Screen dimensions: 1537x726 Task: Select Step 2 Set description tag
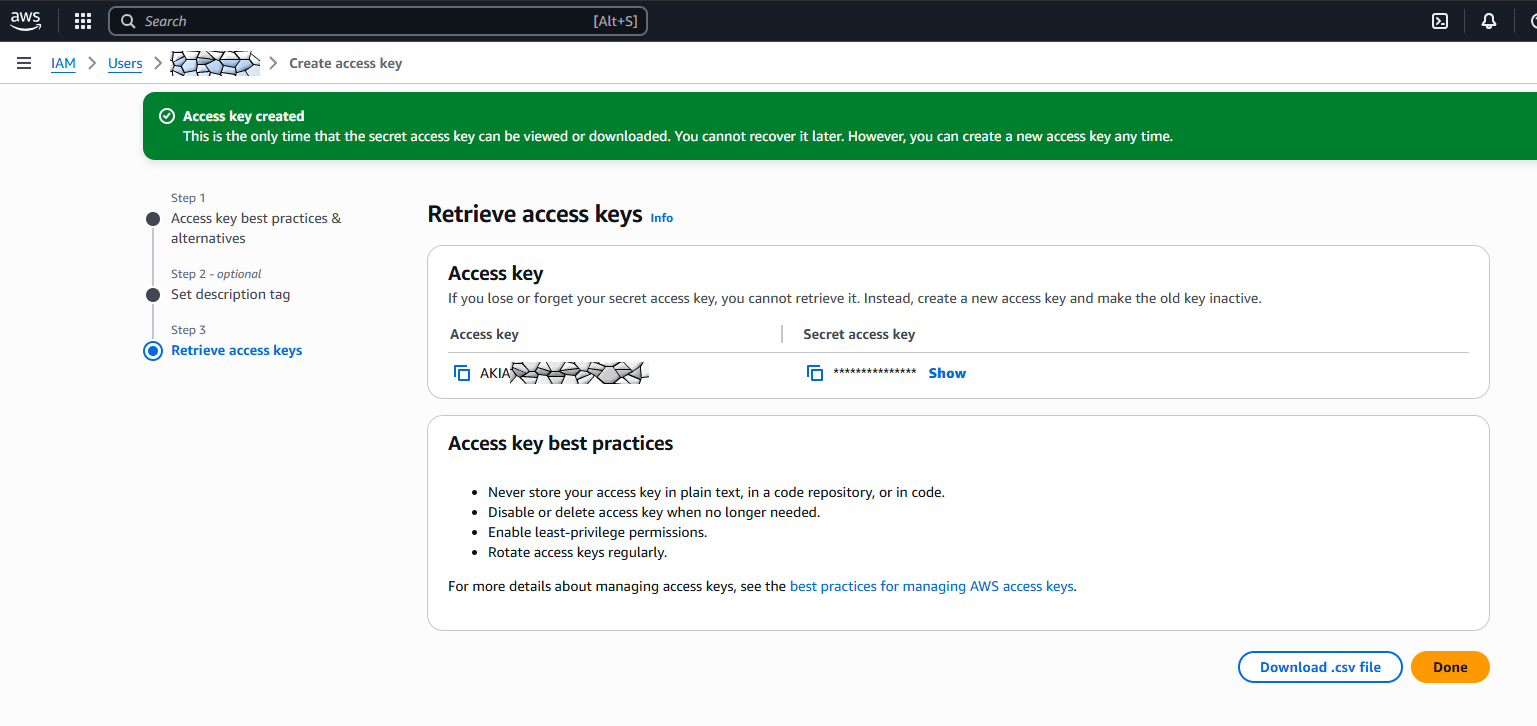point(231,294)
